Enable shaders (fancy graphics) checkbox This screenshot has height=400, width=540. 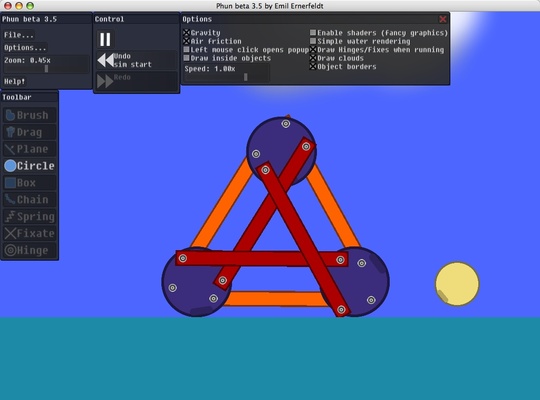coord(313,33)
